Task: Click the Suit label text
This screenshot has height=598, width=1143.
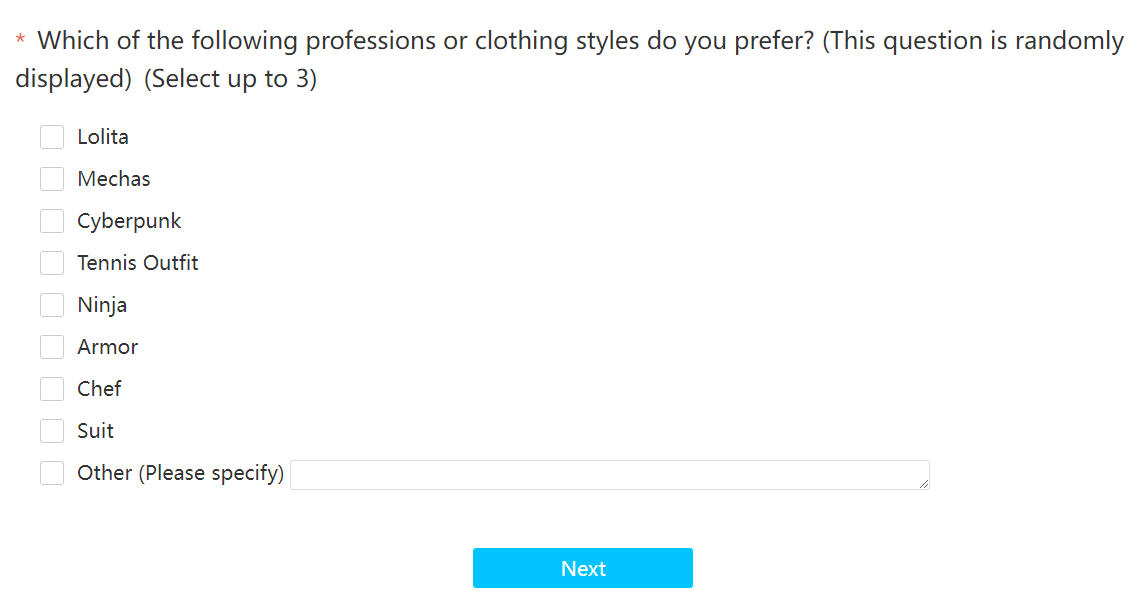Action: 96,431
